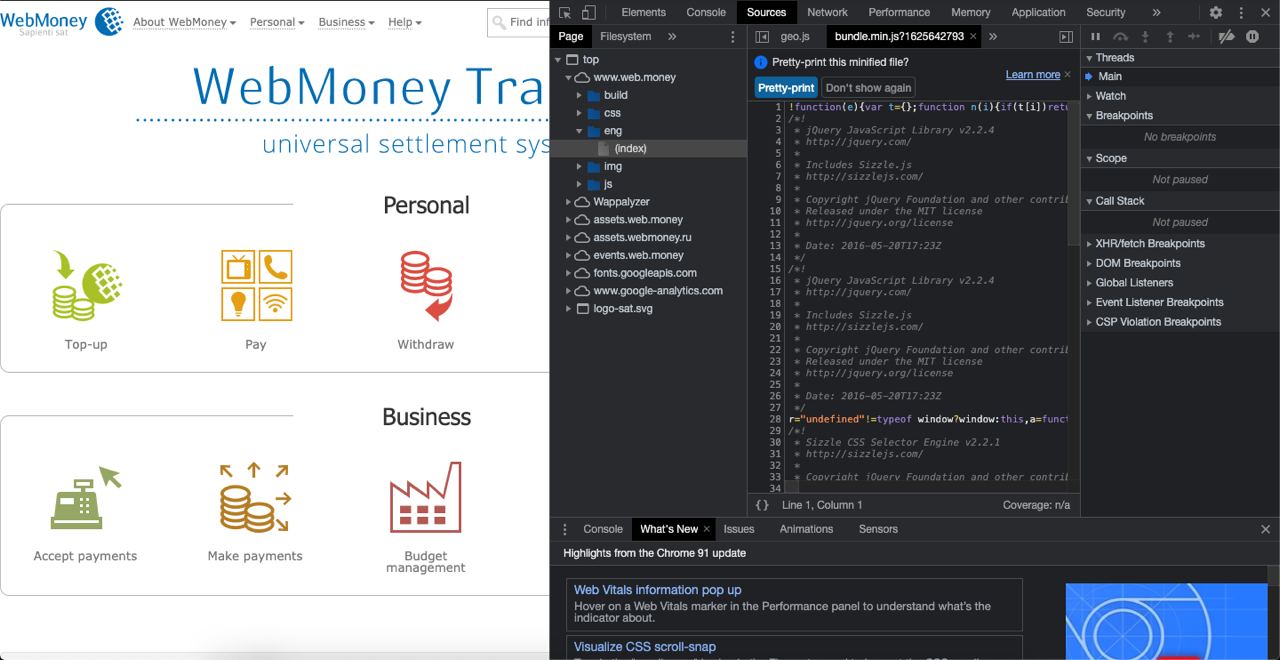Collapse the Call Stack section
The image size is (1280, 660).
(x=1089, y=201)
